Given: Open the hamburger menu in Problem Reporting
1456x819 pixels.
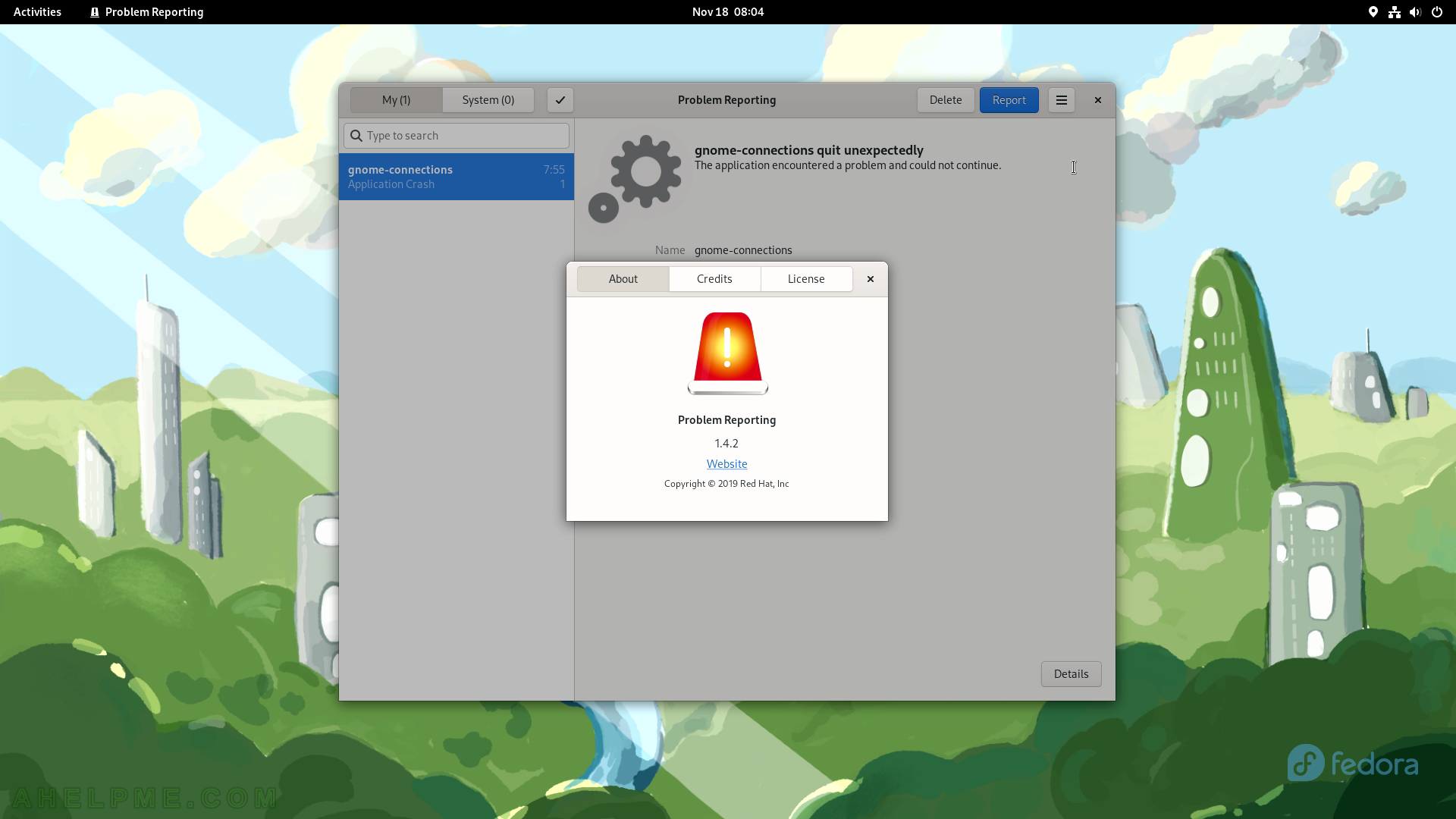Looking at the screenshot, I should (1061, 100).
